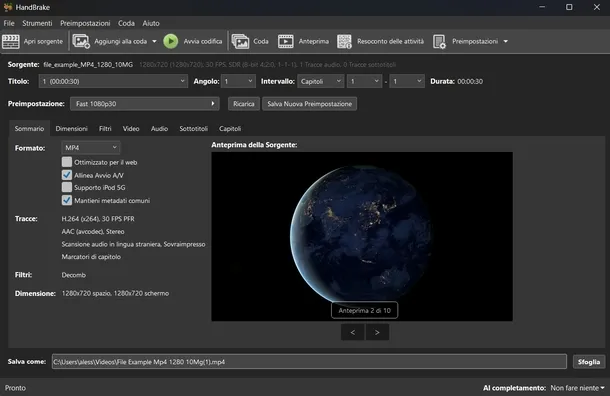Switch to the Dimensioni tab

coord(72,128)
